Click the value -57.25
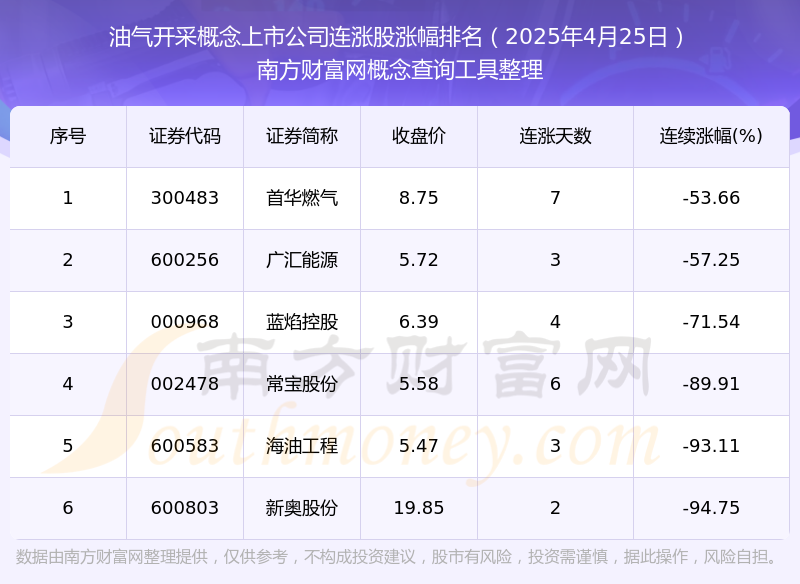Image resolution: width=800 pixels, height=584 pixels. point(711,260)
